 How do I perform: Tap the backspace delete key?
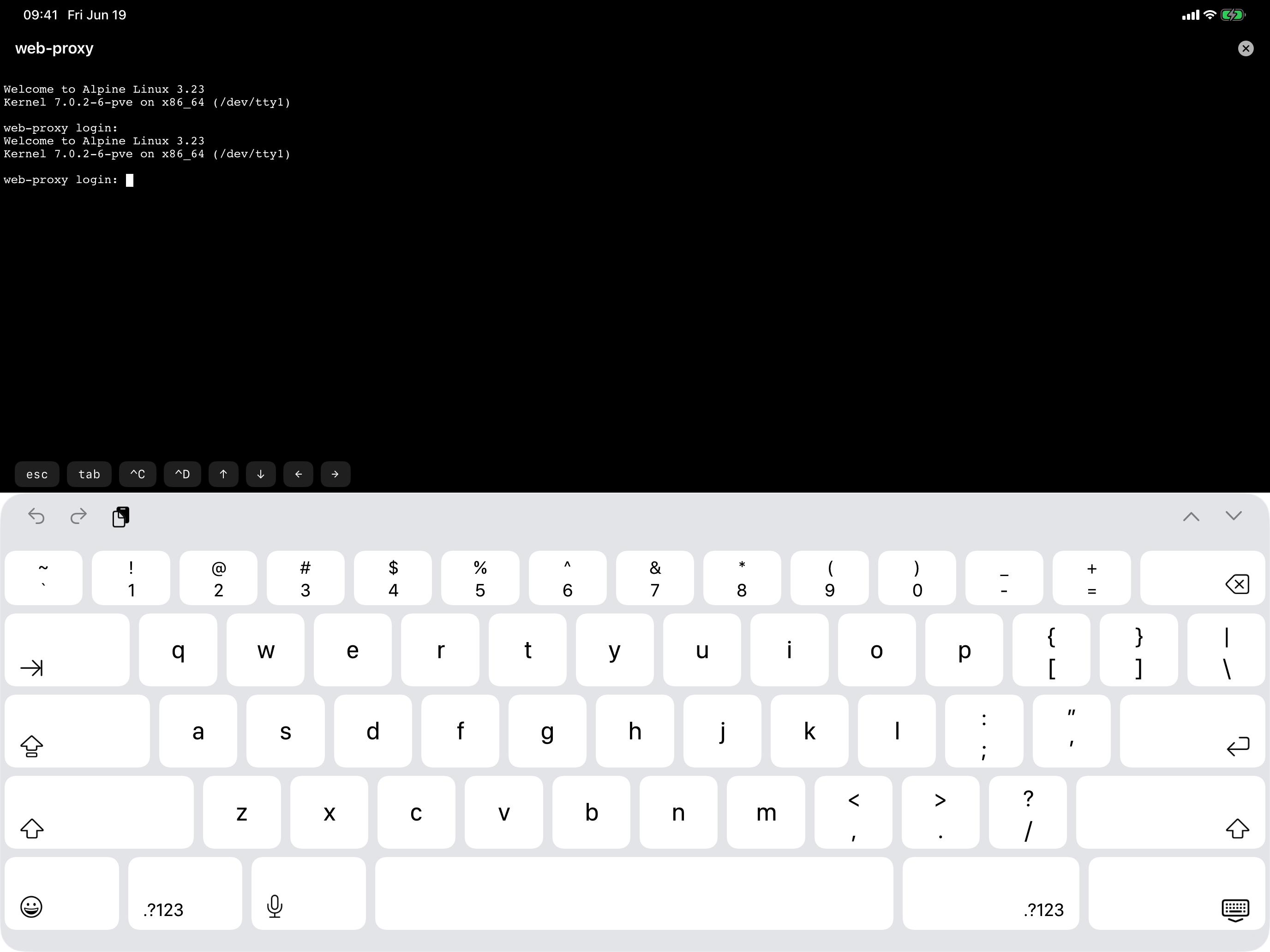[x=1202, y=578]
